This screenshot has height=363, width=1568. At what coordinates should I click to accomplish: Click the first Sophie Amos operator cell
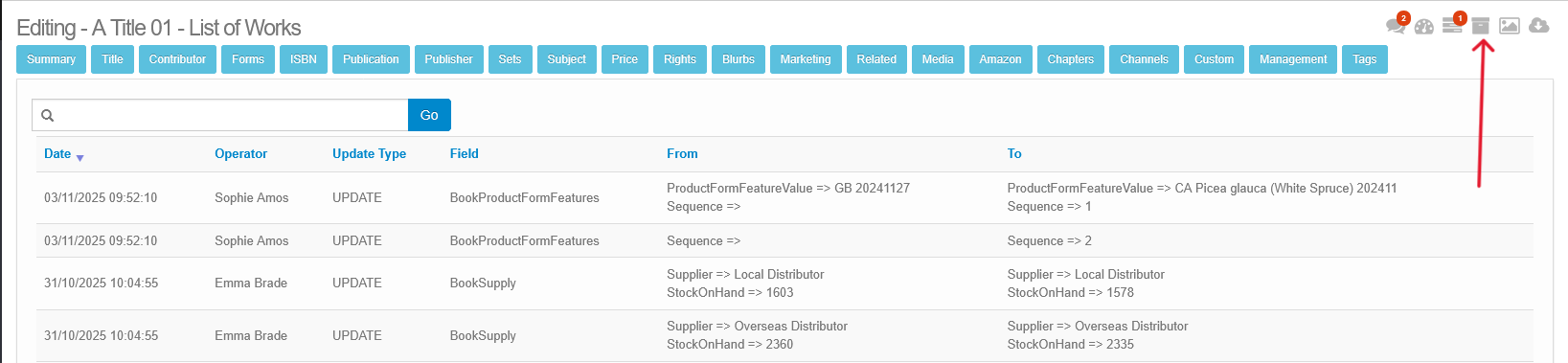[x=251, y=197]
